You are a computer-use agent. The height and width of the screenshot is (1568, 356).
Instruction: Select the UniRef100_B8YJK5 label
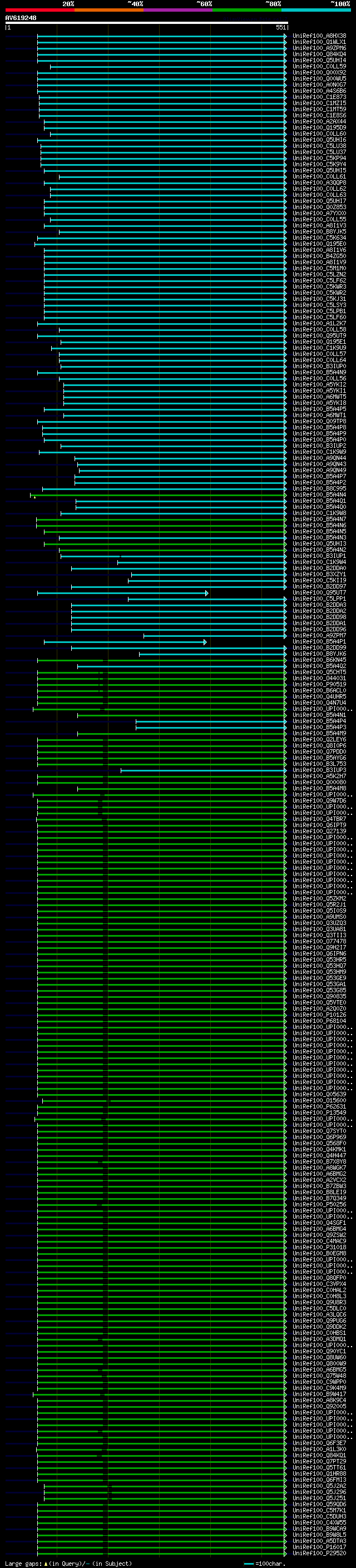319,232
